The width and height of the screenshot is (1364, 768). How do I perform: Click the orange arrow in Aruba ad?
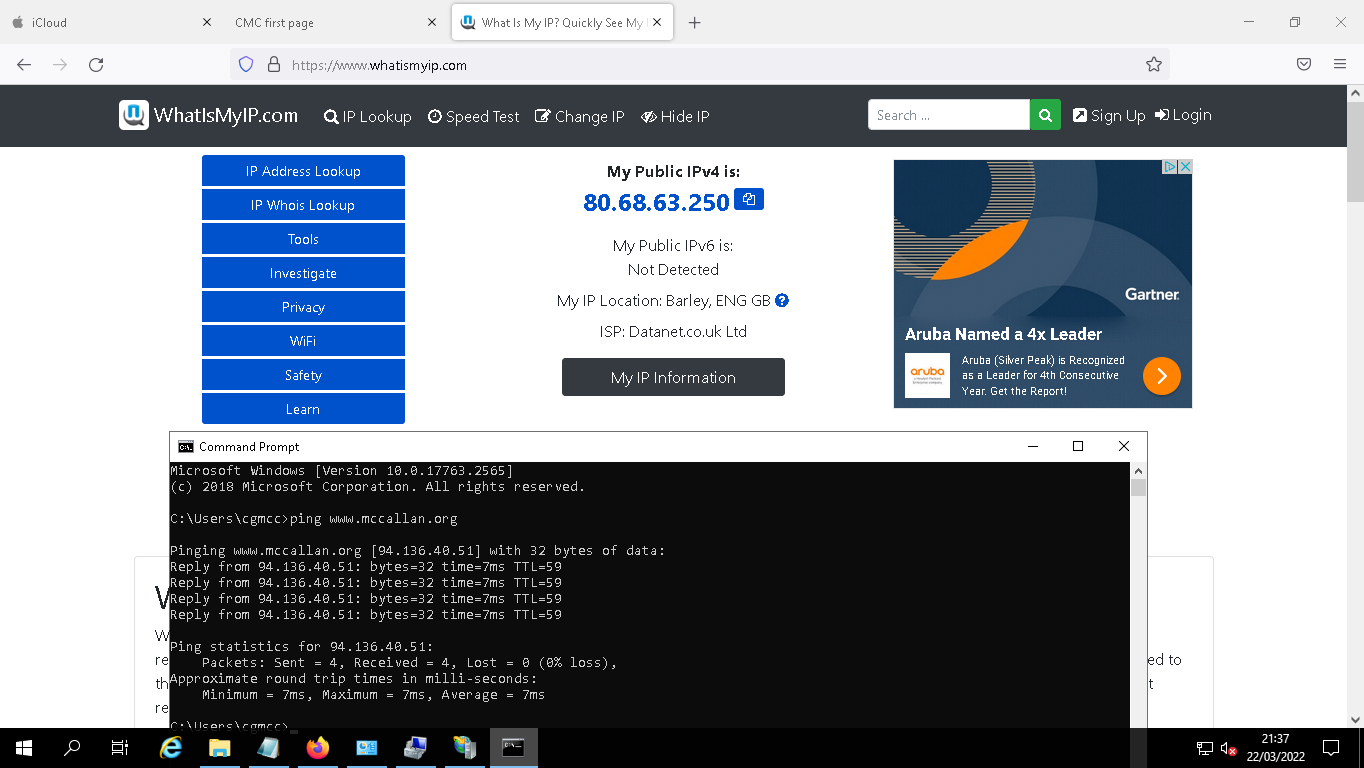1162,376
